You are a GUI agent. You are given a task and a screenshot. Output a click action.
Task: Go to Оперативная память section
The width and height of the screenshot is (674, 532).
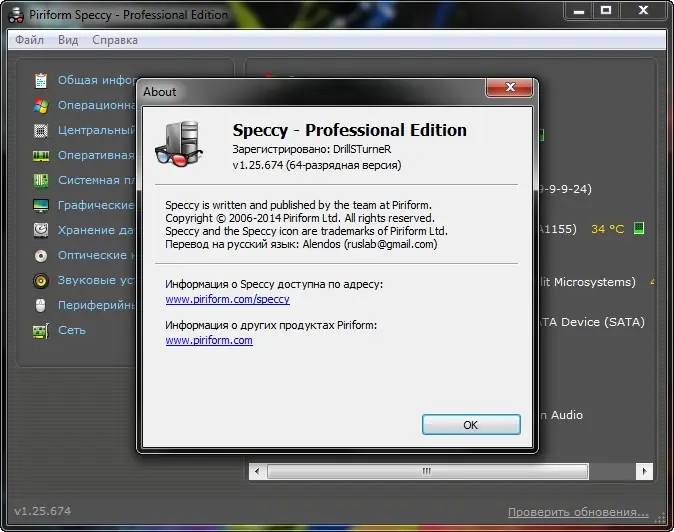click(97, 155)
